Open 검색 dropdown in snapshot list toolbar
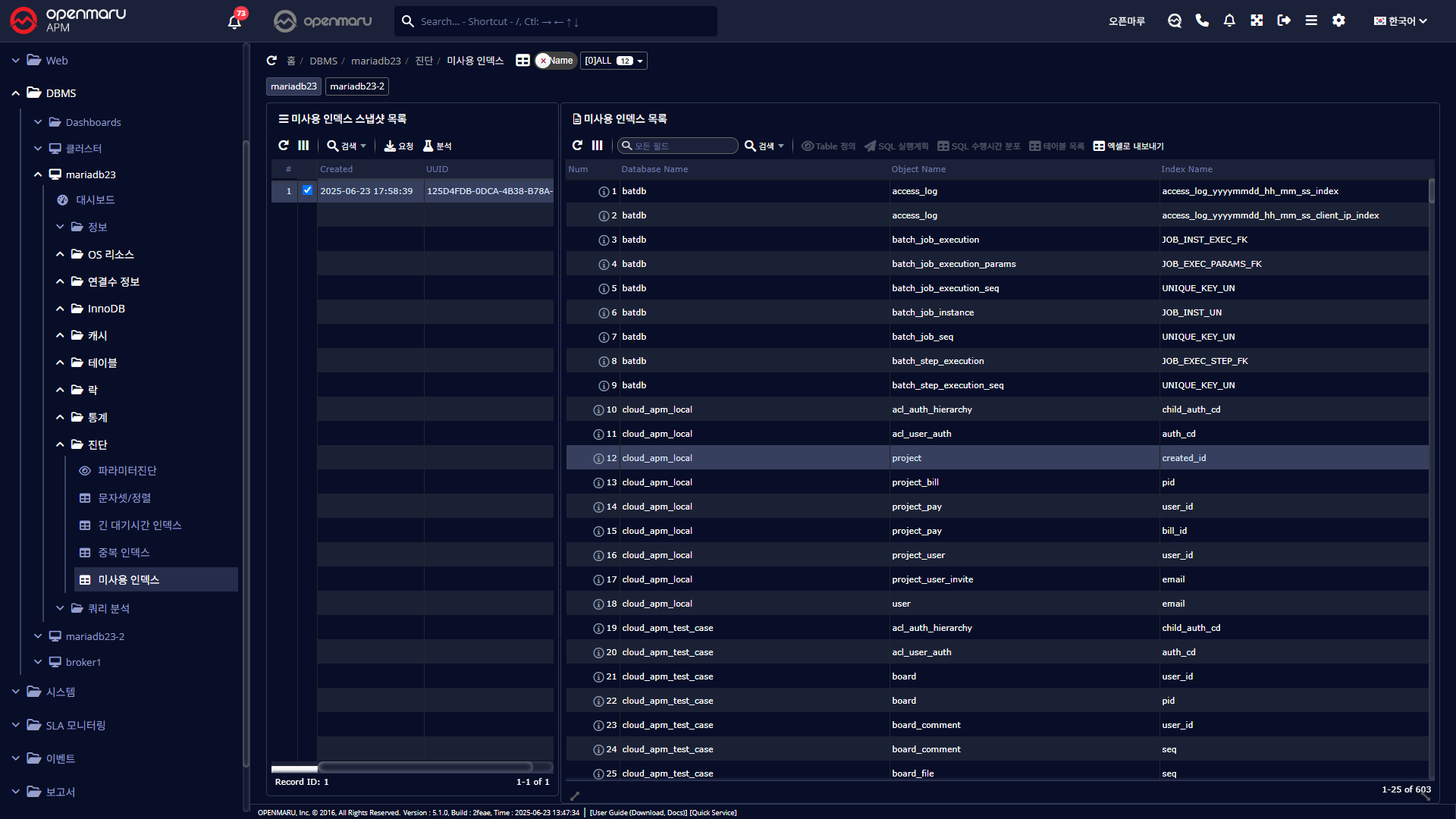Viewport: 1456px width, 819px height. click(x=347, y=146)
